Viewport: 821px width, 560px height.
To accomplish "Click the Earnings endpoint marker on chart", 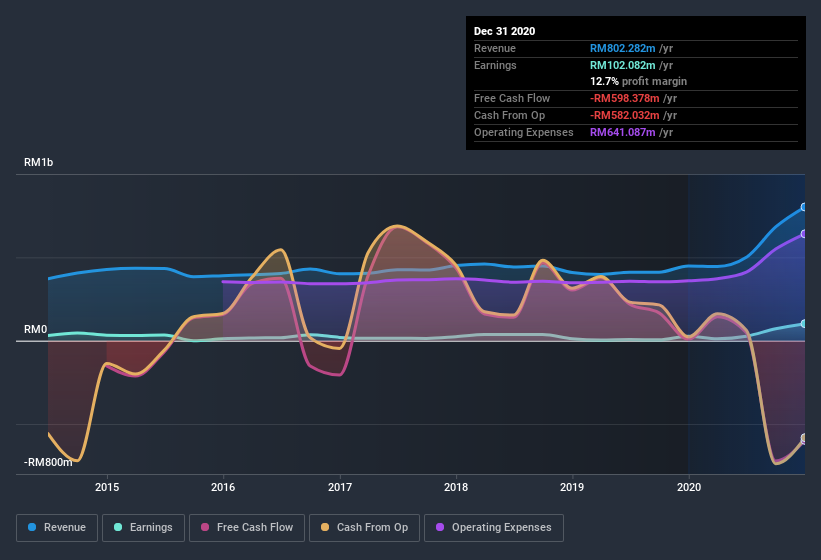I will tap(804, 324).
